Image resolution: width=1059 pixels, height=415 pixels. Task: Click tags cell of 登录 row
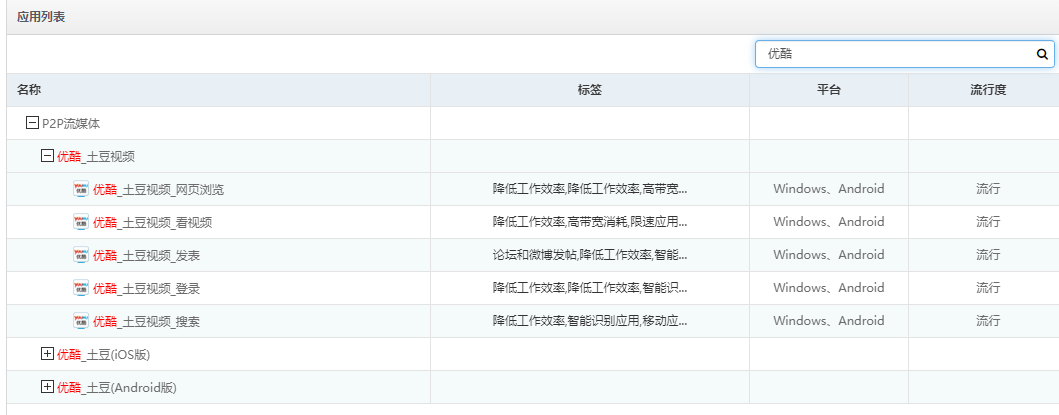tap(590, 288)
